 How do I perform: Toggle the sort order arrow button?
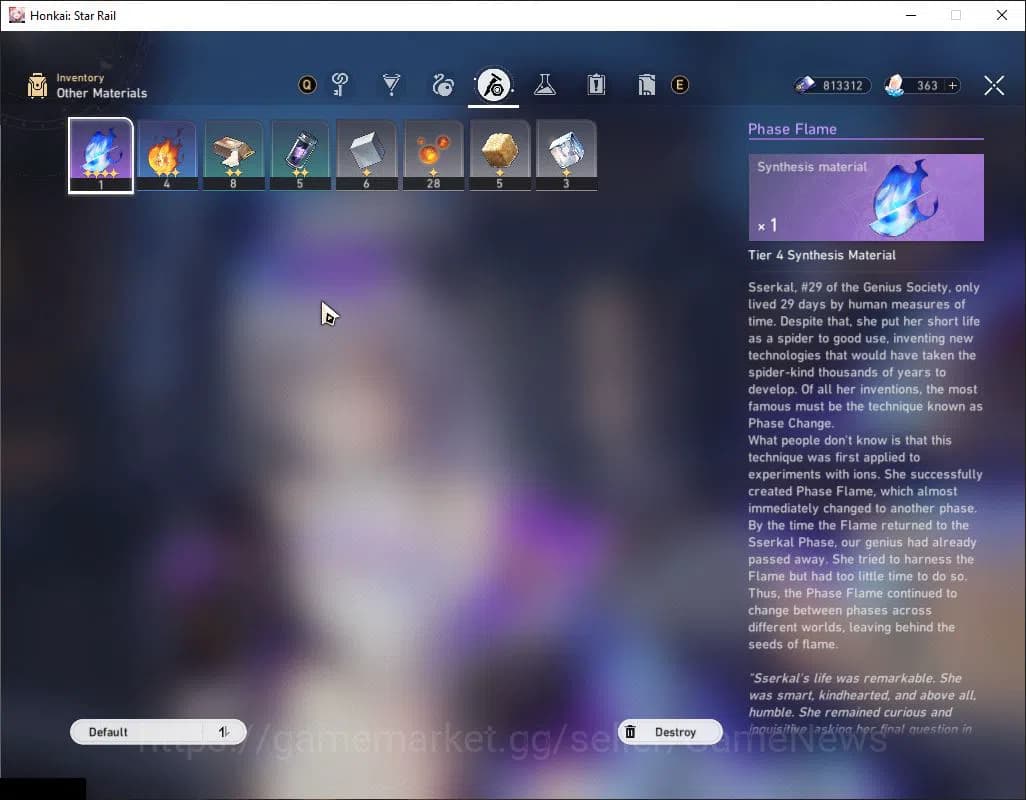pos(224,732)
